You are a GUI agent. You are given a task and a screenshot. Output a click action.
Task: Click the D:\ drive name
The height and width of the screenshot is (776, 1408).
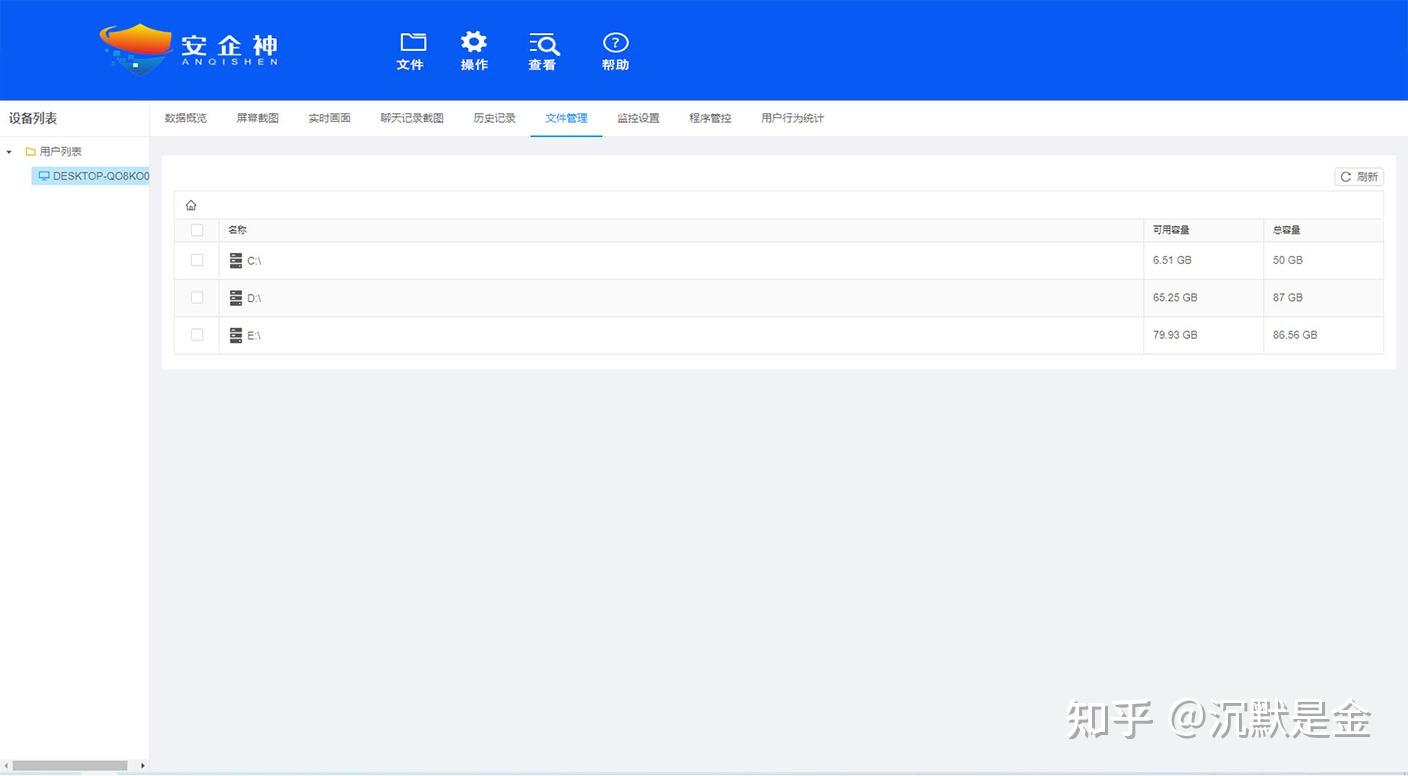click(254, 298)
